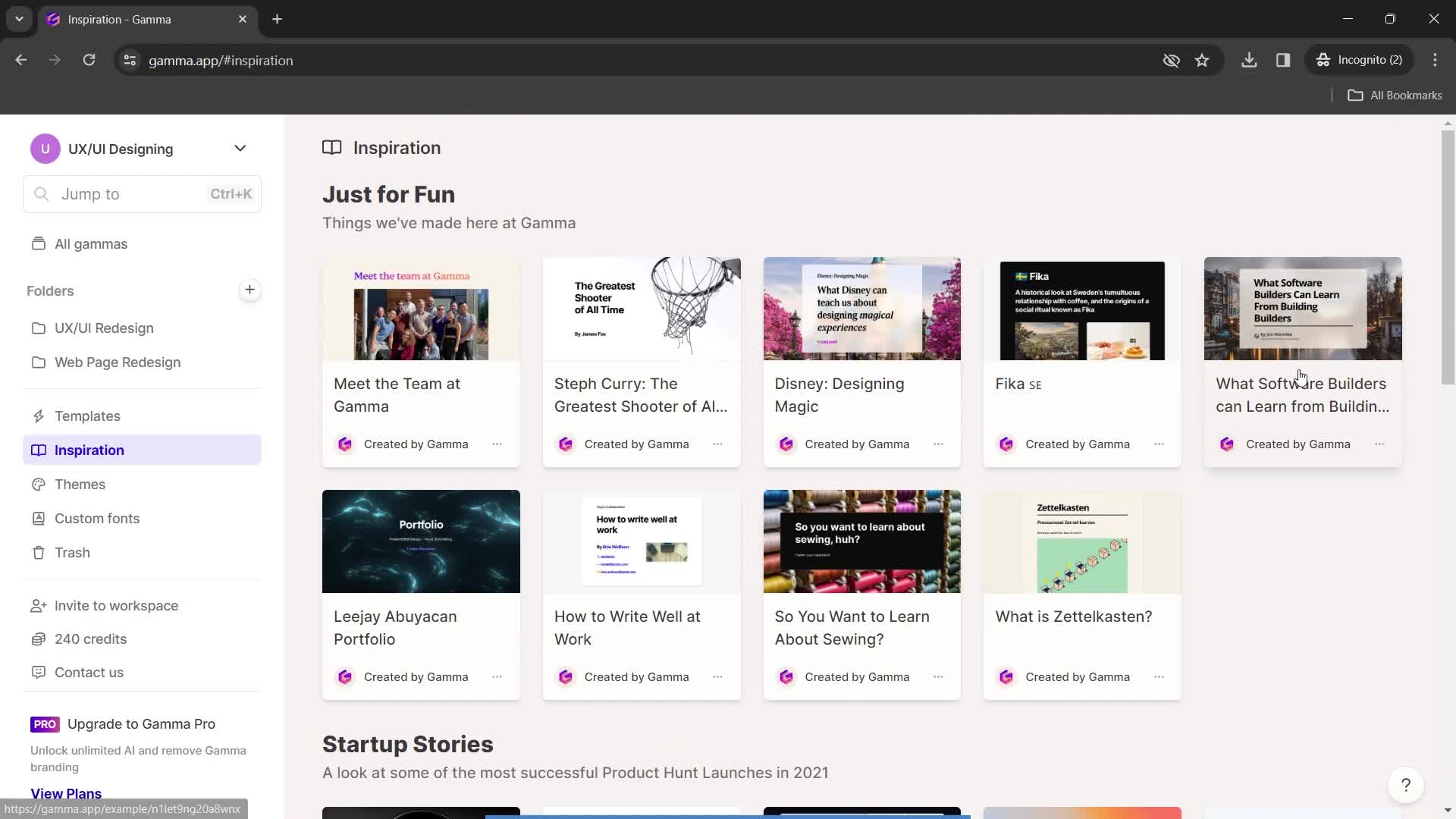This screenshot has width=1456, height=819.
Task: Close the Inspiration - Gamma tab
Action: coord(243,19)
